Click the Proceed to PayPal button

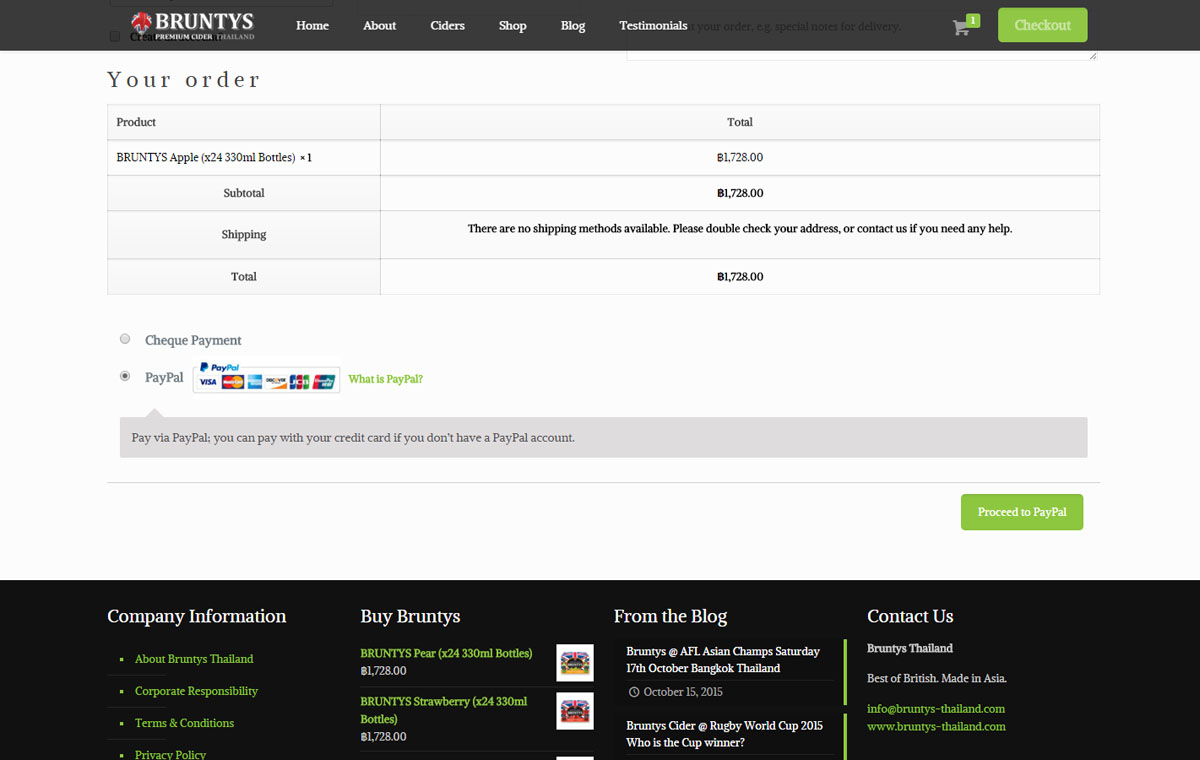point(1021,512)
